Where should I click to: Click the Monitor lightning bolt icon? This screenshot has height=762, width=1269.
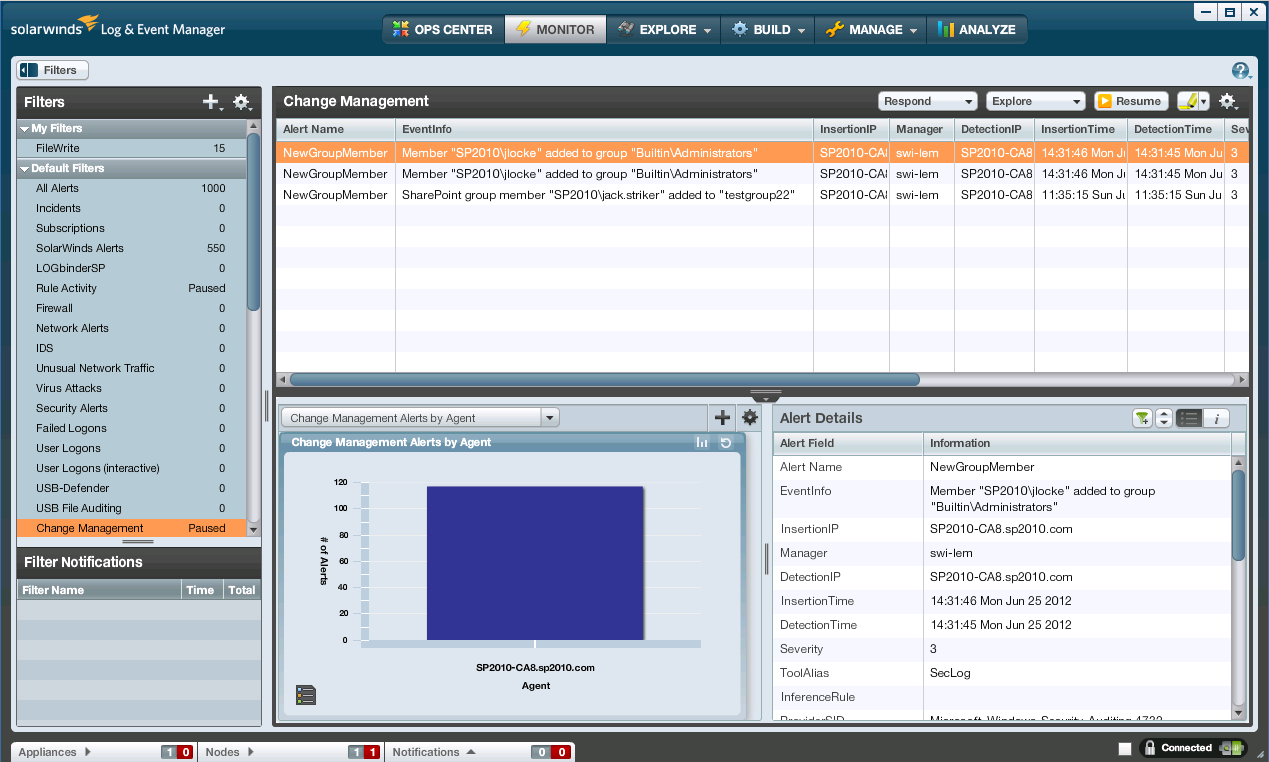[523, 29]
